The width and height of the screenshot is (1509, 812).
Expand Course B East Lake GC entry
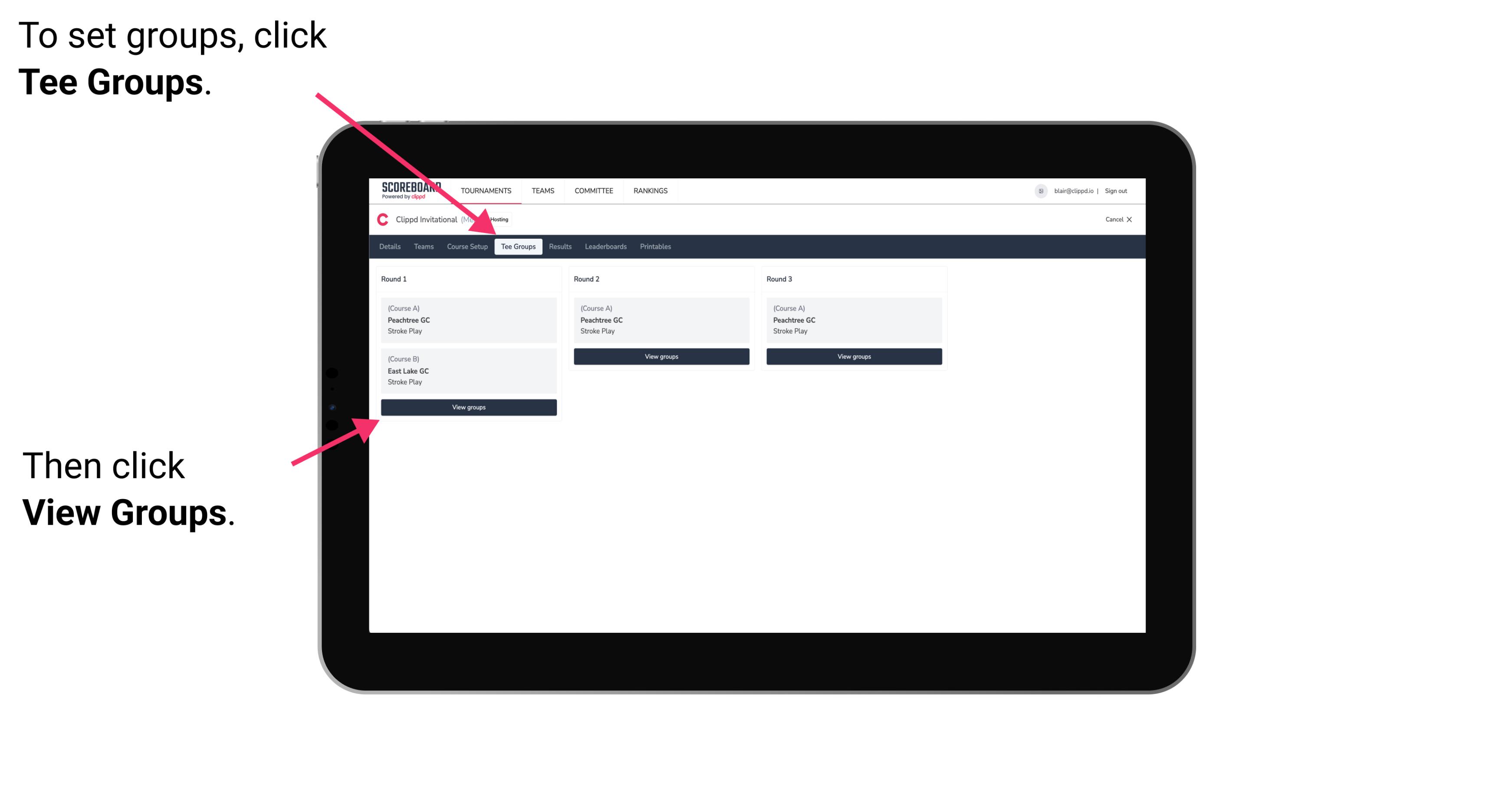468,370
